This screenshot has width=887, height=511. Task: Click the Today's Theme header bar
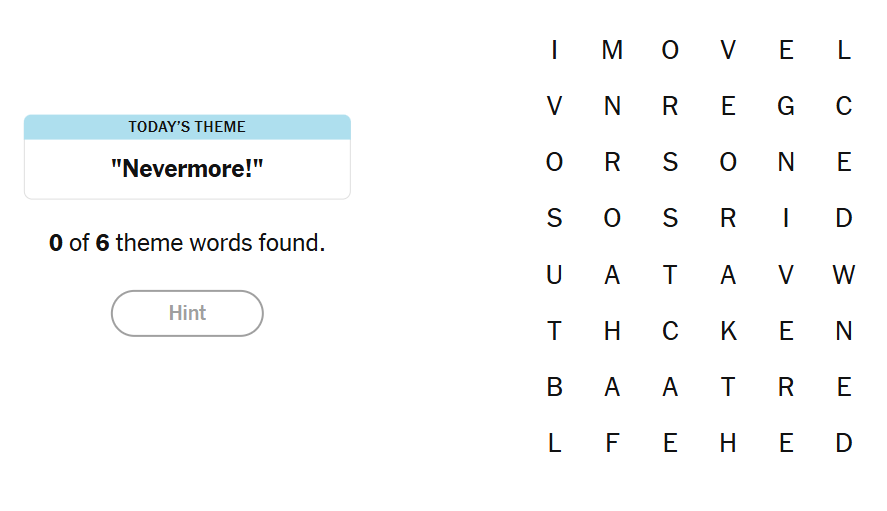tap(187, 127)
